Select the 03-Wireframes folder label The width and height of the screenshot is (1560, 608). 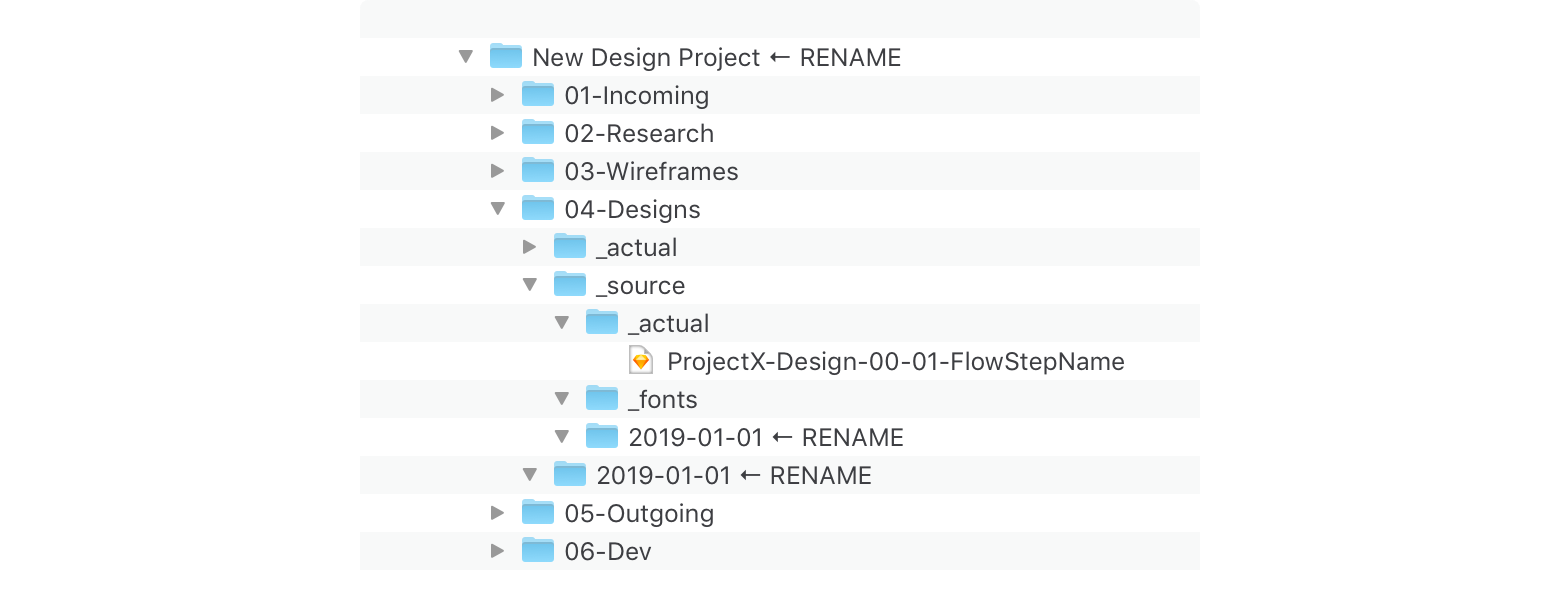pos(651,171)
